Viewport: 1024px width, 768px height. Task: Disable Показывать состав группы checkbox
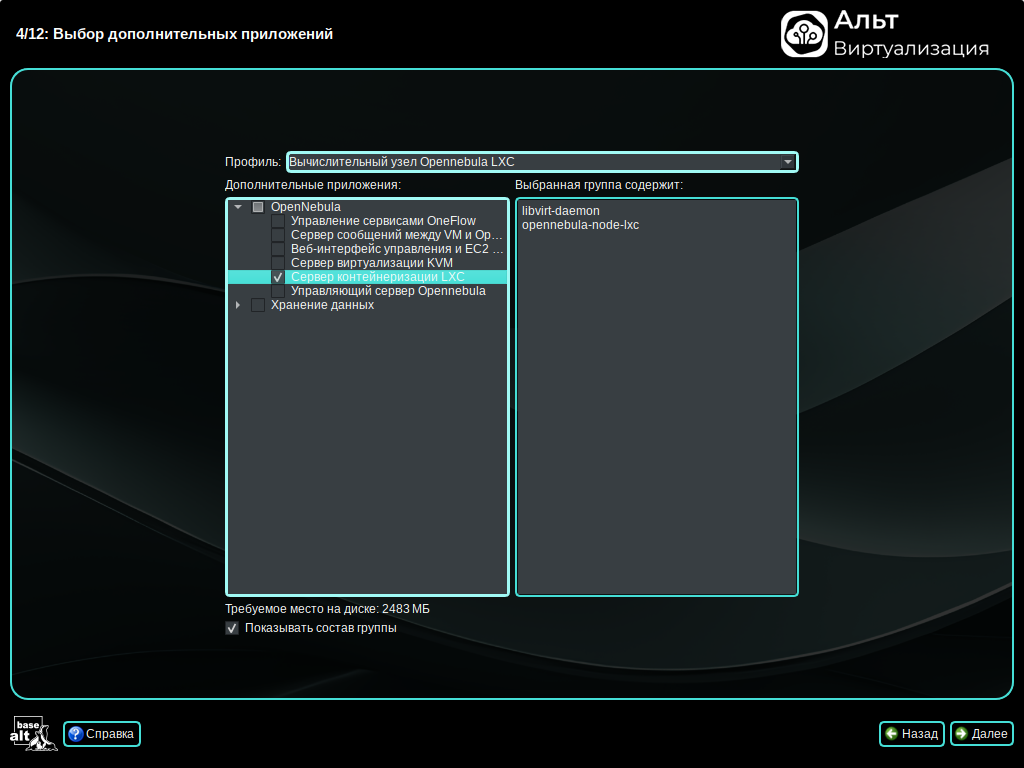pos(232,628)
